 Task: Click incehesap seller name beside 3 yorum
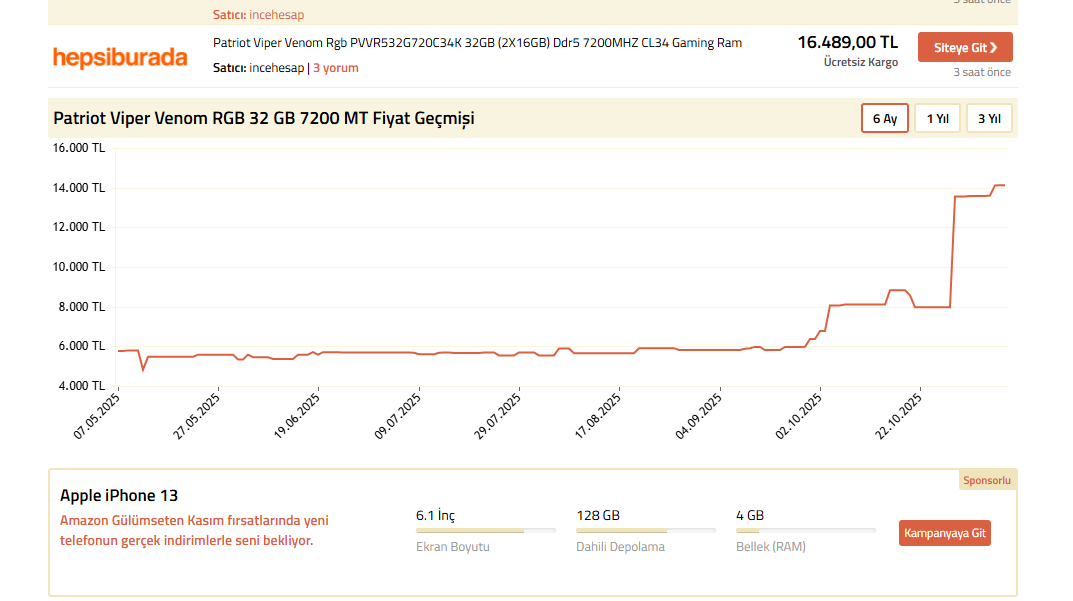pos(276,68)
